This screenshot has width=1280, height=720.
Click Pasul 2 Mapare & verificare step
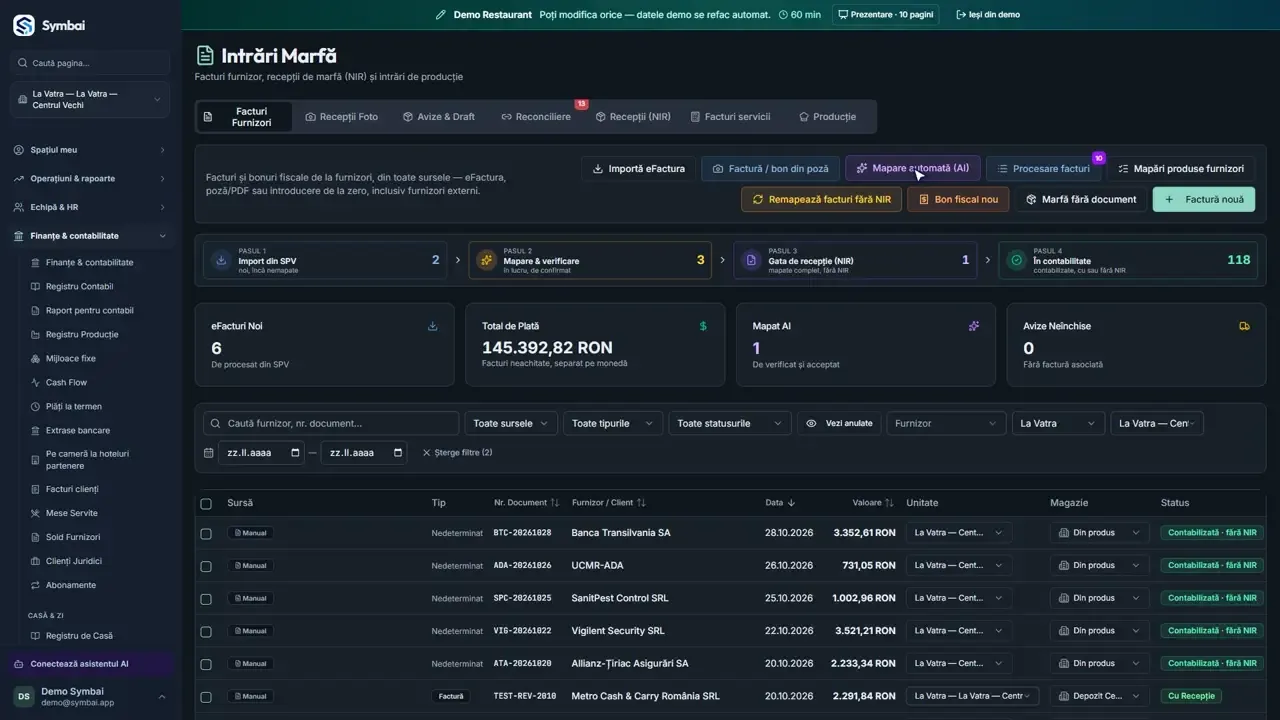tap(590, 260)
